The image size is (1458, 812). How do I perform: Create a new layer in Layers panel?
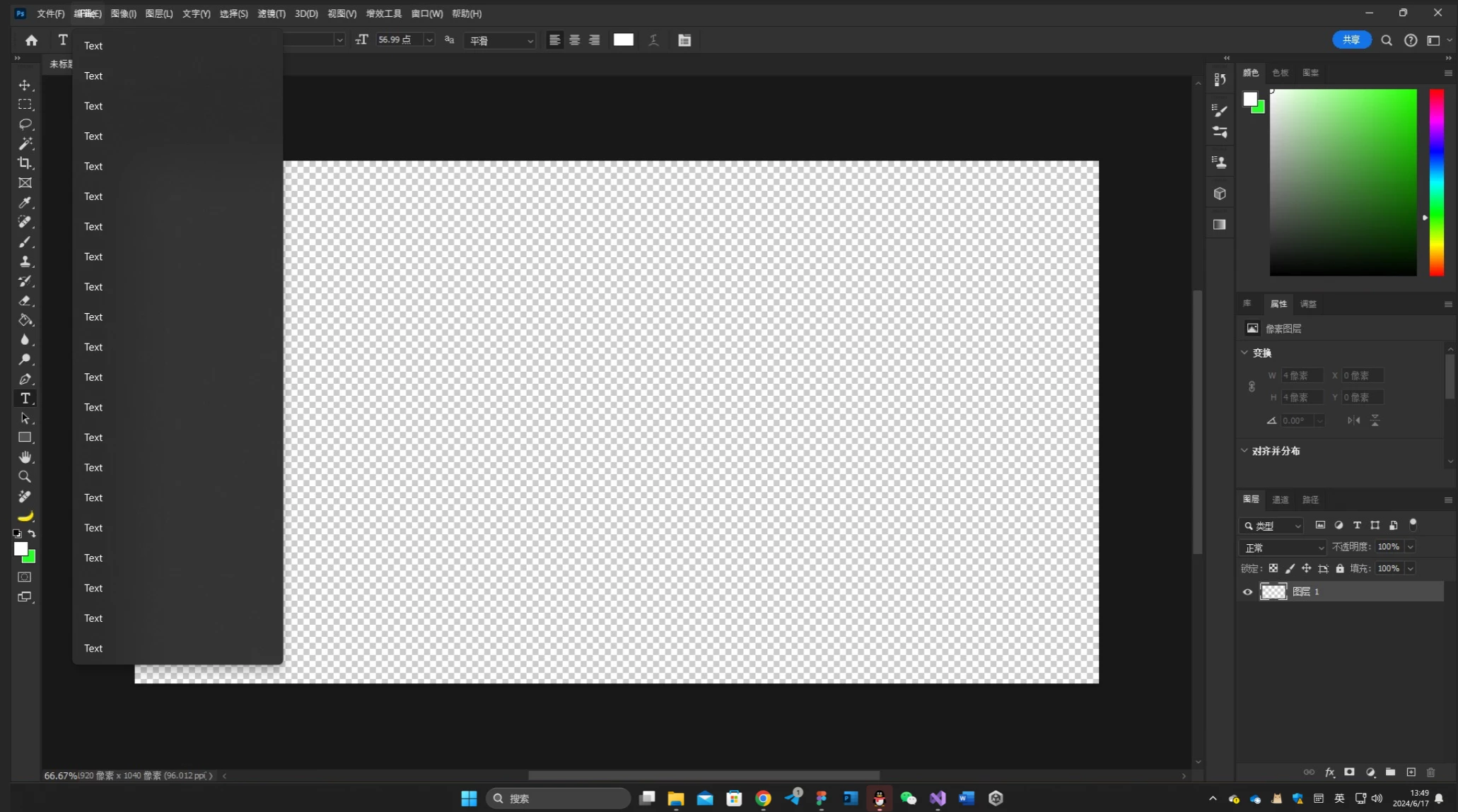pyautogui.click(x=1411, y=772)
